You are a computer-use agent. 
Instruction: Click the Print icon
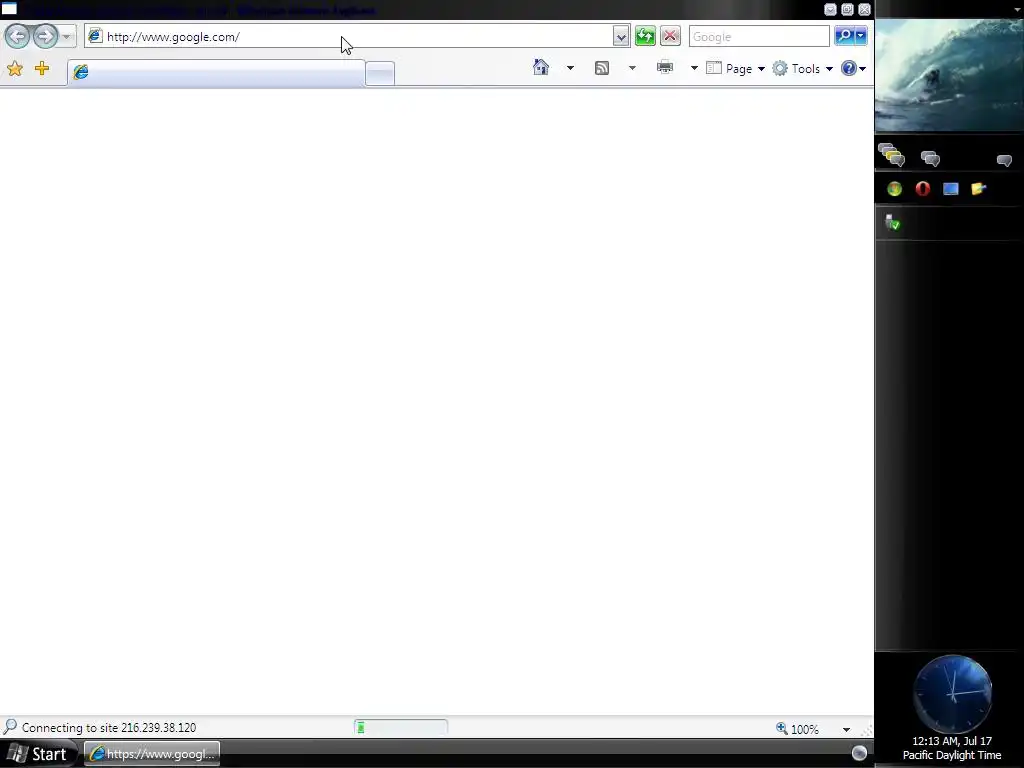pyautogui.click(x=665, y=67)
